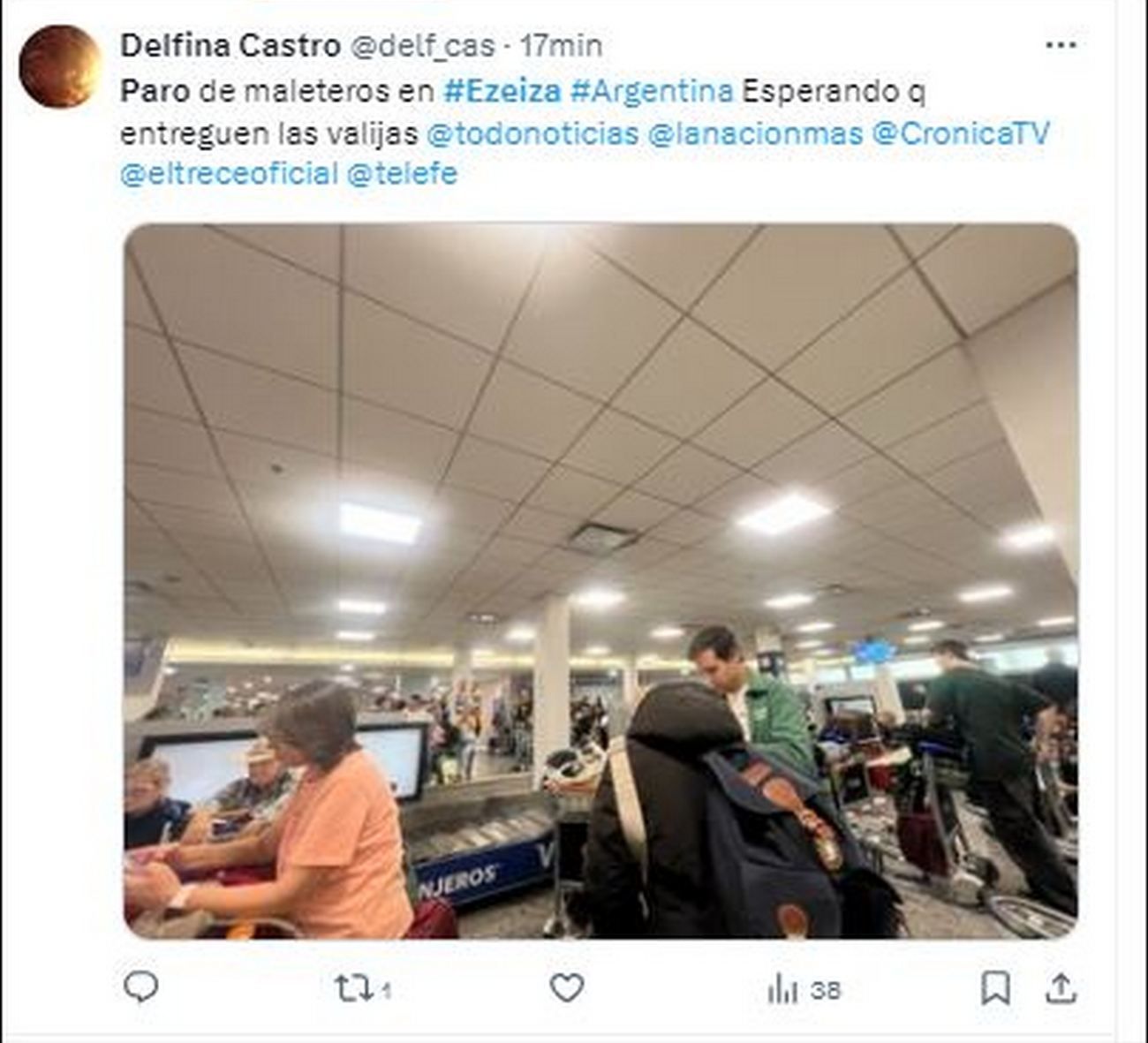Click the @delf_cas handle
The image size is (1148, 1043).
coord(422,46)
